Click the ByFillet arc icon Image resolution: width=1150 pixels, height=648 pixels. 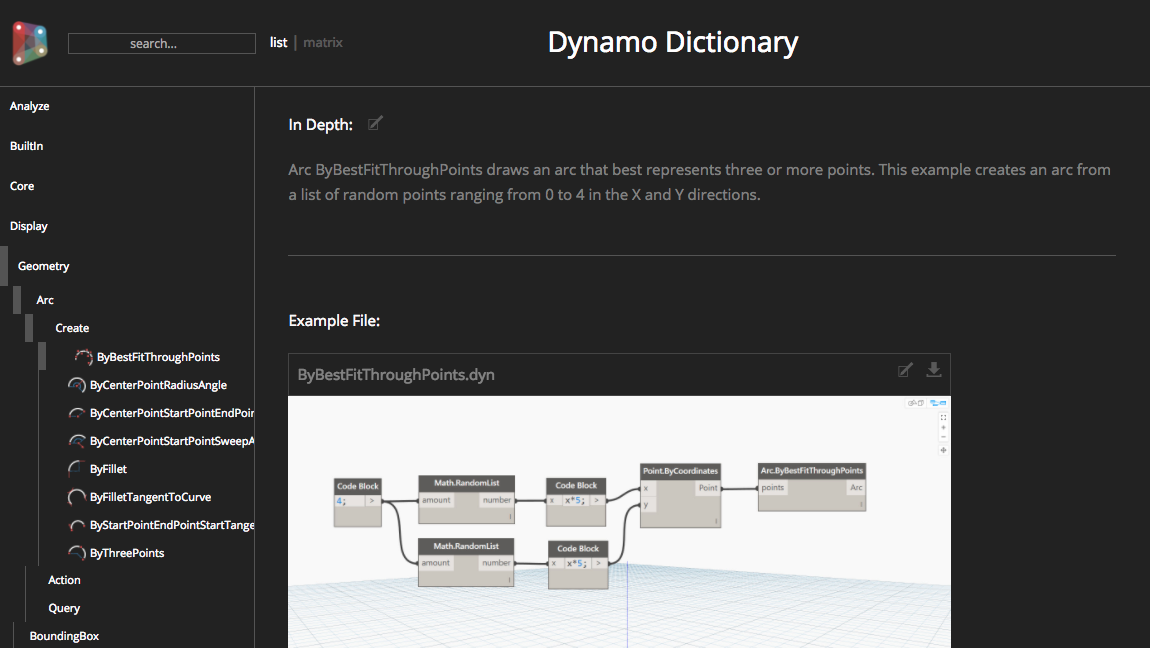coord(76,469)
